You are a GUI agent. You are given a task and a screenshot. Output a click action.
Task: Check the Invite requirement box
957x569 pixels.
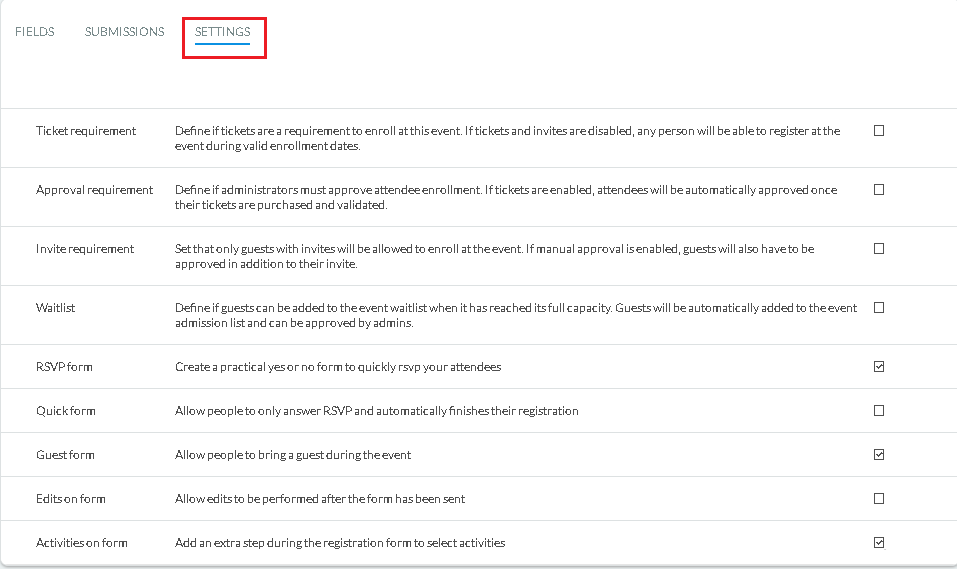[x=879, y=248]
